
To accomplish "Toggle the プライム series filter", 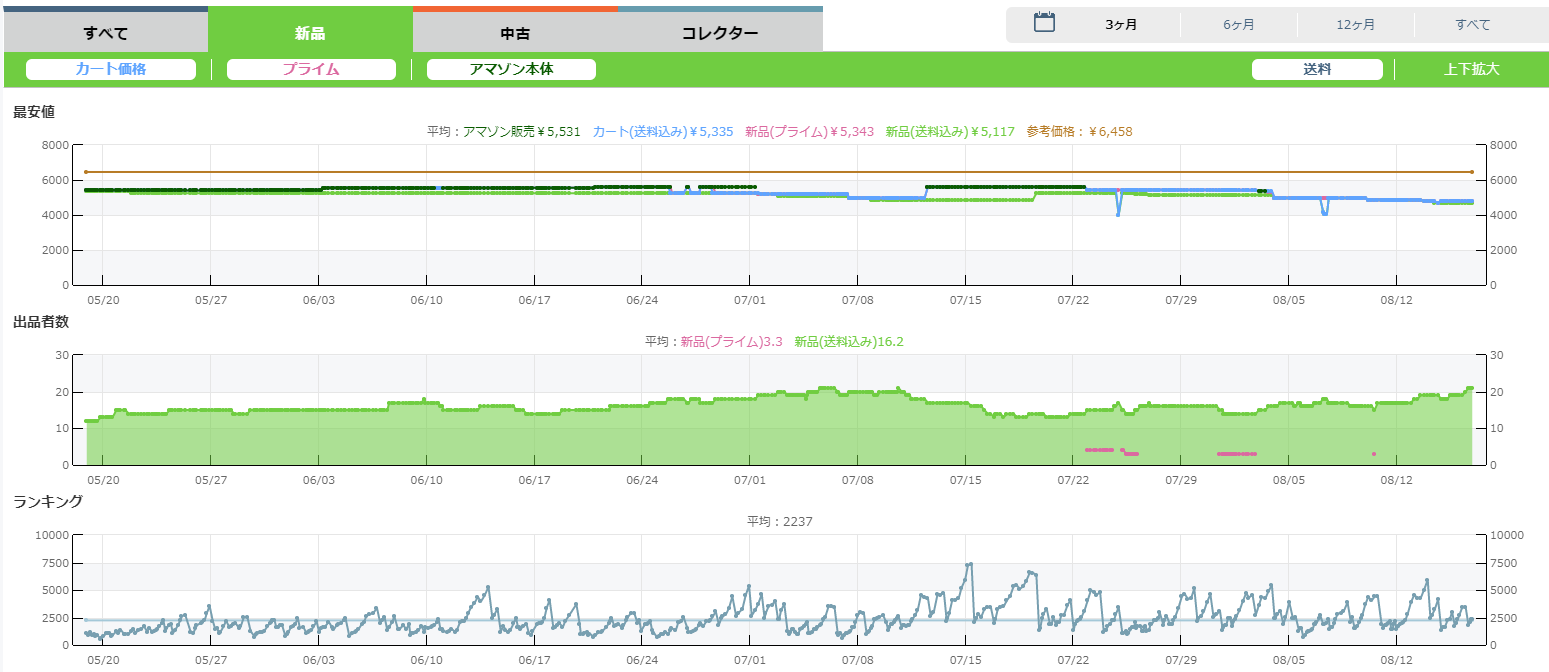I will click(311, 69).
